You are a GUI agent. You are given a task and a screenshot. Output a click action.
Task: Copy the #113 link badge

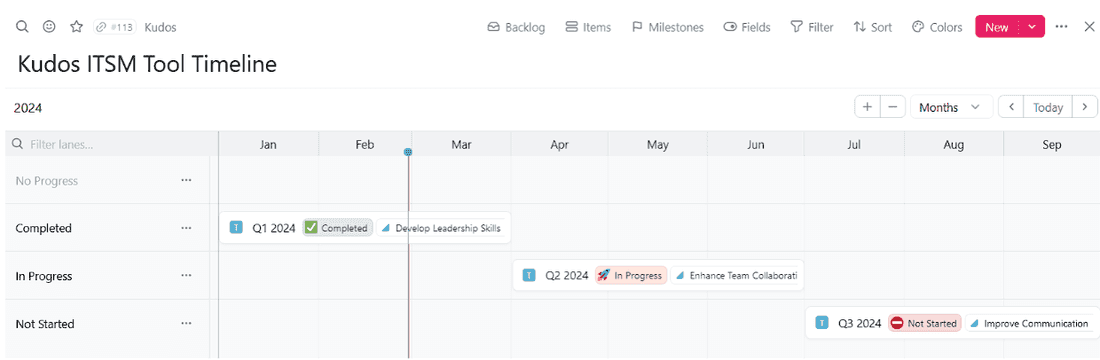pyautogui.click(x=115, y=27)
